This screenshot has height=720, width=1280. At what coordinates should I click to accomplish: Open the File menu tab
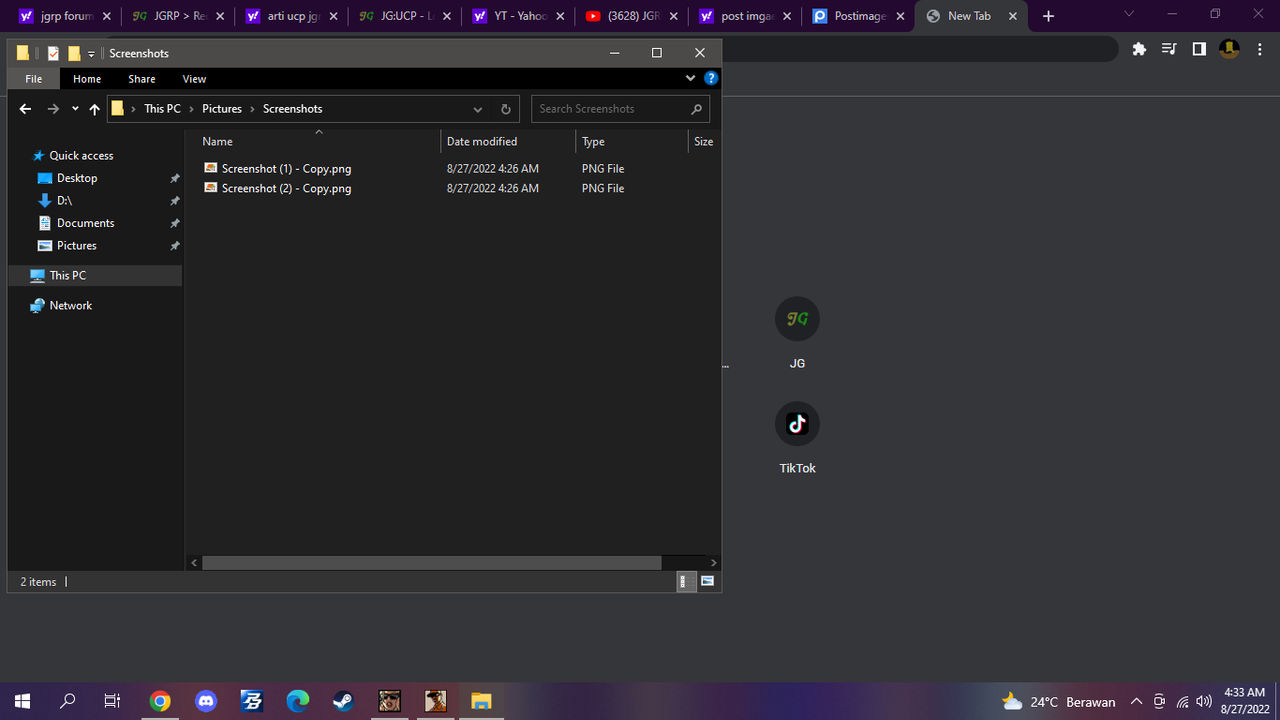34,79
